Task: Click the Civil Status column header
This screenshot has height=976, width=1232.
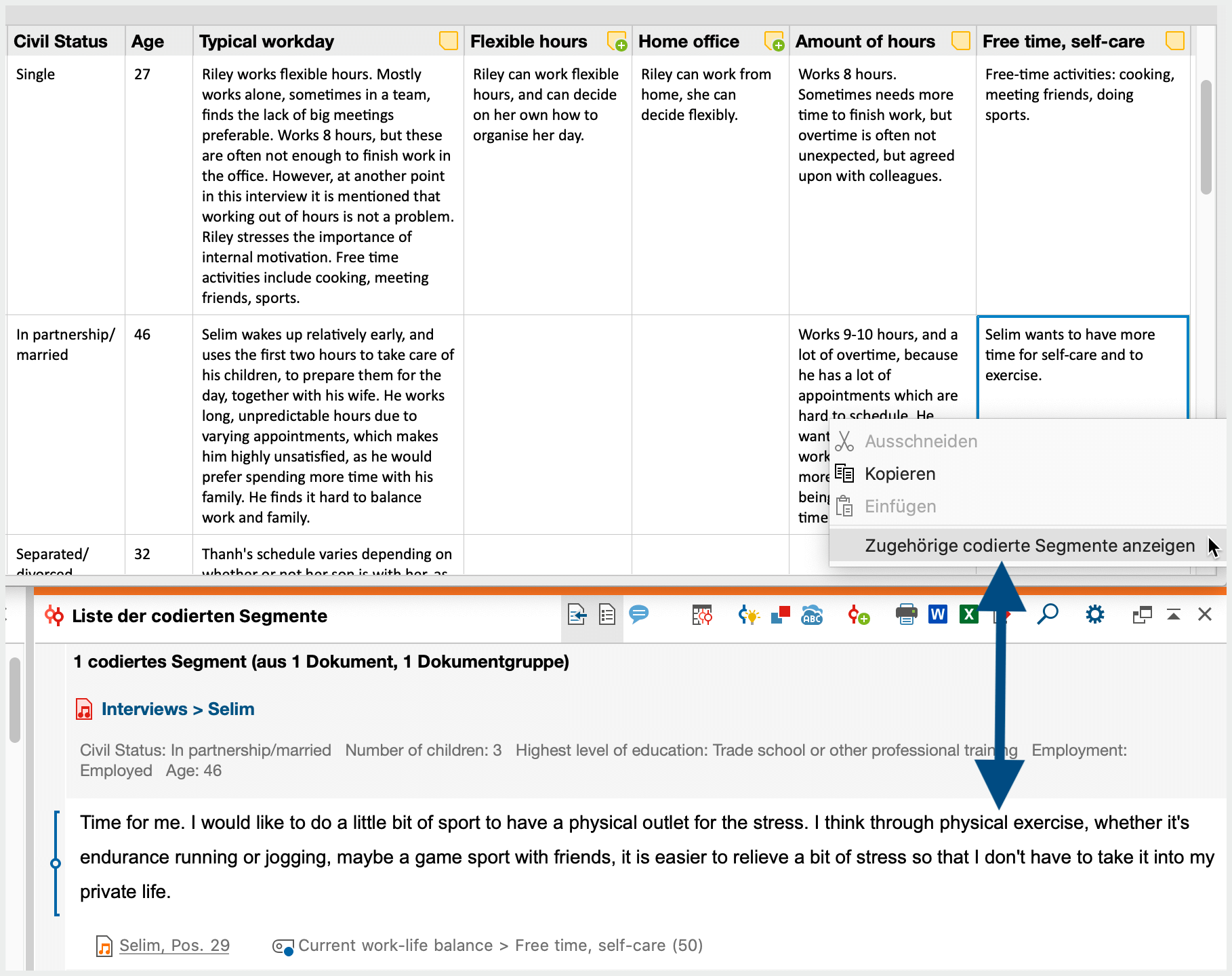Action: coord(66,41)
